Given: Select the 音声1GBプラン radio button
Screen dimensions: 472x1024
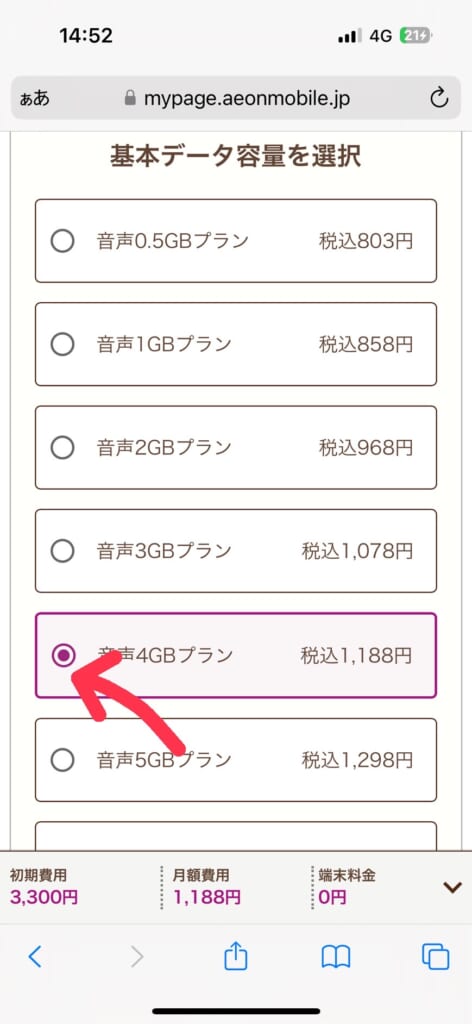Looking at the screenshot, I should [x=63, y=344].
